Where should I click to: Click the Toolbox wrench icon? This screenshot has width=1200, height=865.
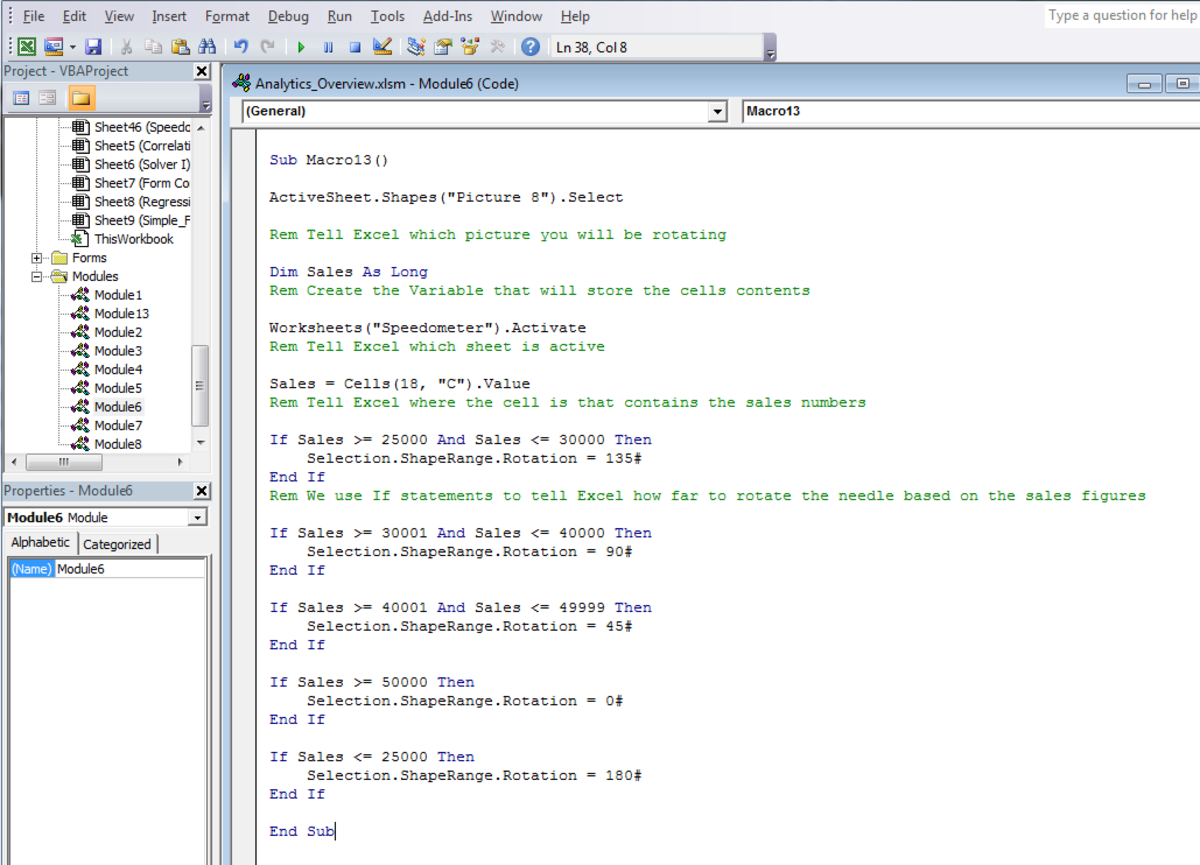pyautogui.click(x=497, y=47)
